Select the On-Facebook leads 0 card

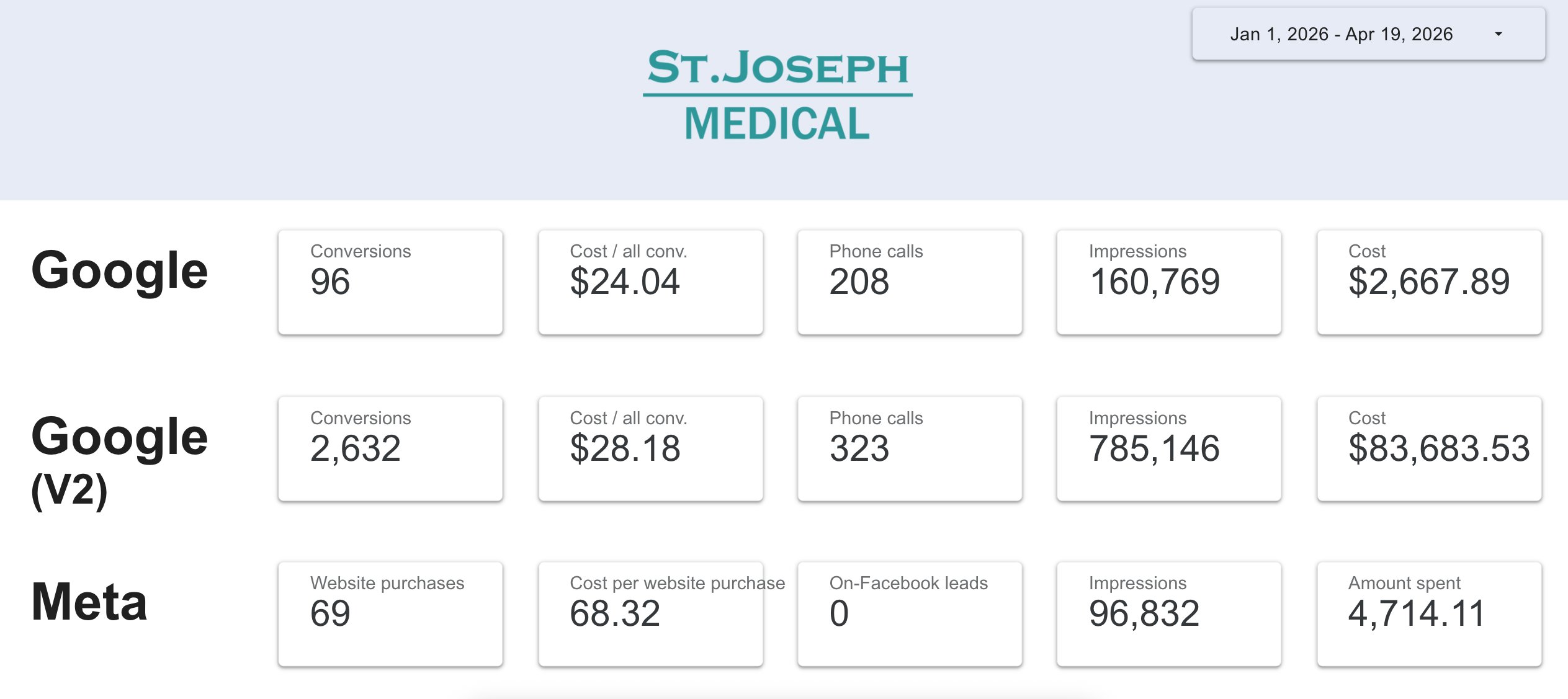[910, 614]
